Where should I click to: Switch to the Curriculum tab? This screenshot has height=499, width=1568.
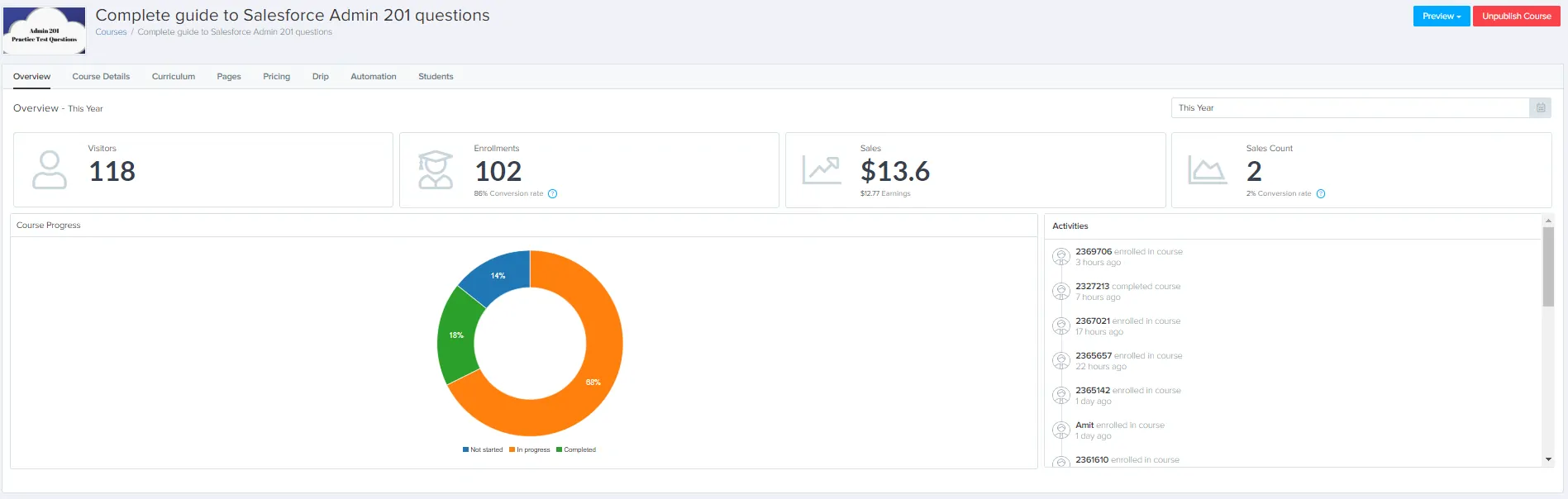174,77
